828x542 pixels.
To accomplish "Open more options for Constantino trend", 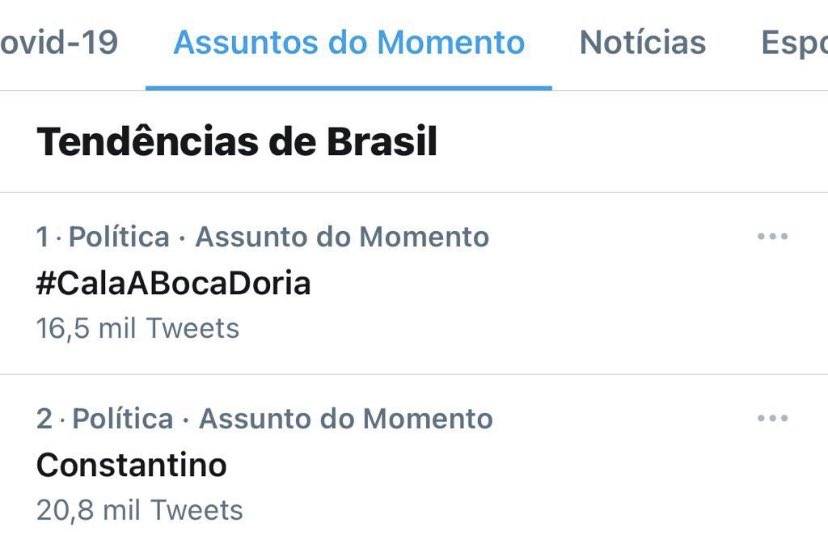I will point(772,418).
